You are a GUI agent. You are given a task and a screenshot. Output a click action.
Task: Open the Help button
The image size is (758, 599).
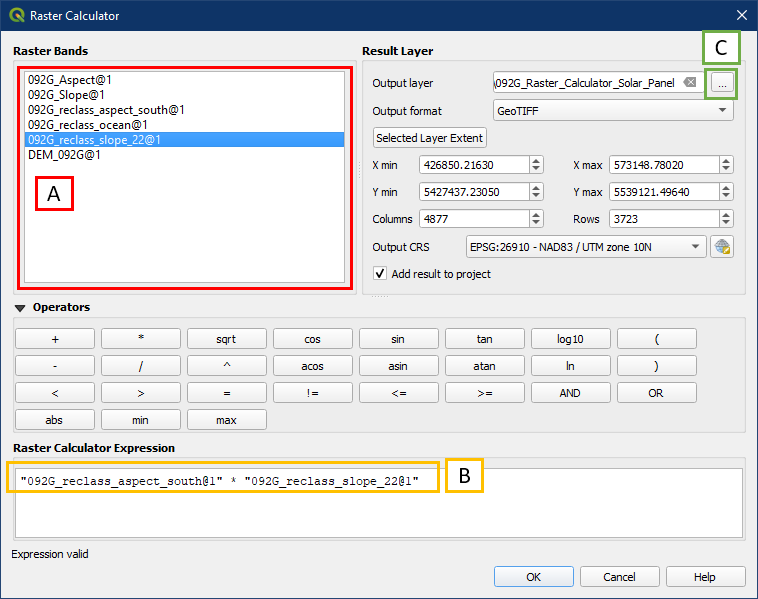(705, 577)
